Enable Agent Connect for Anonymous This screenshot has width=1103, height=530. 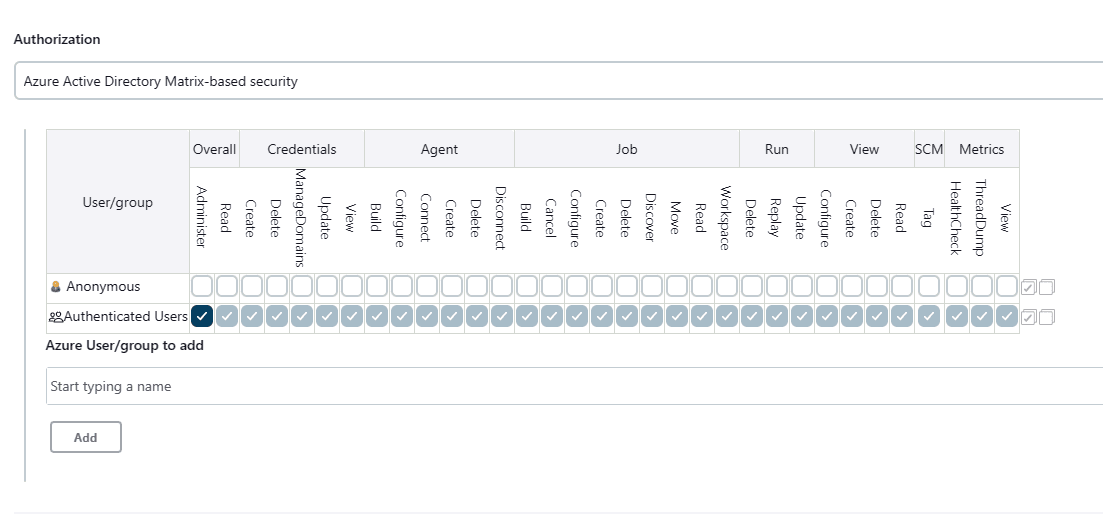426,286
